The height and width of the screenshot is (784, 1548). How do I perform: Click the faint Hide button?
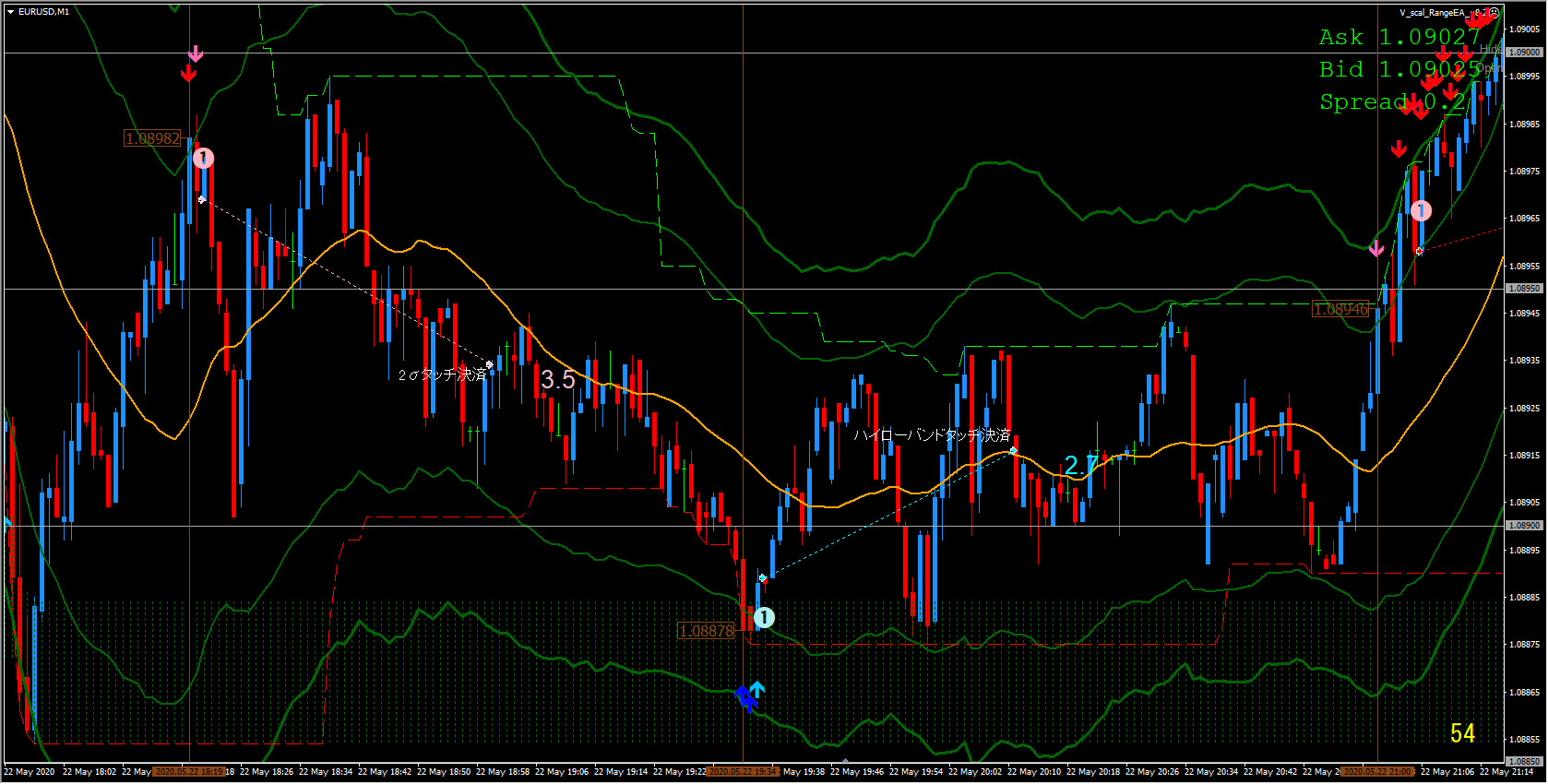1490,49
